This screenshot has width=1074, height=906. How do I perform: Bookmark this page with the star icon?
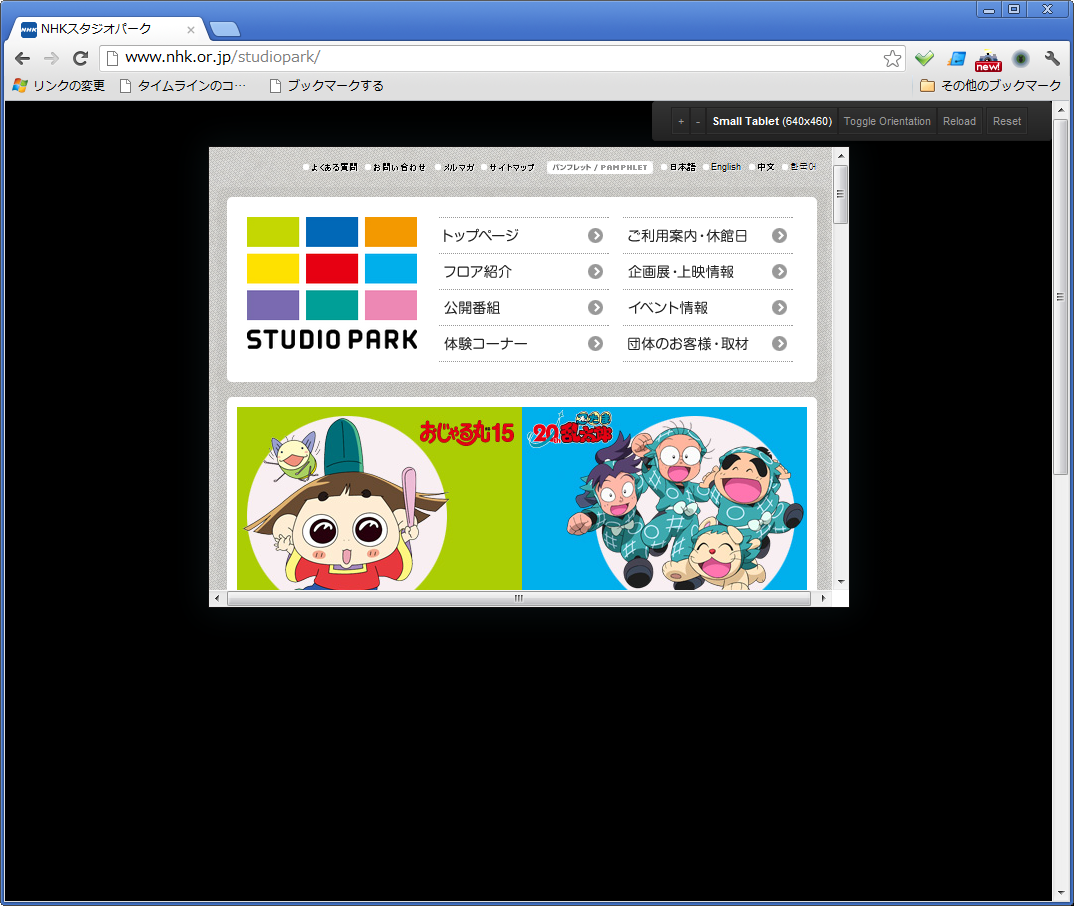892,58
